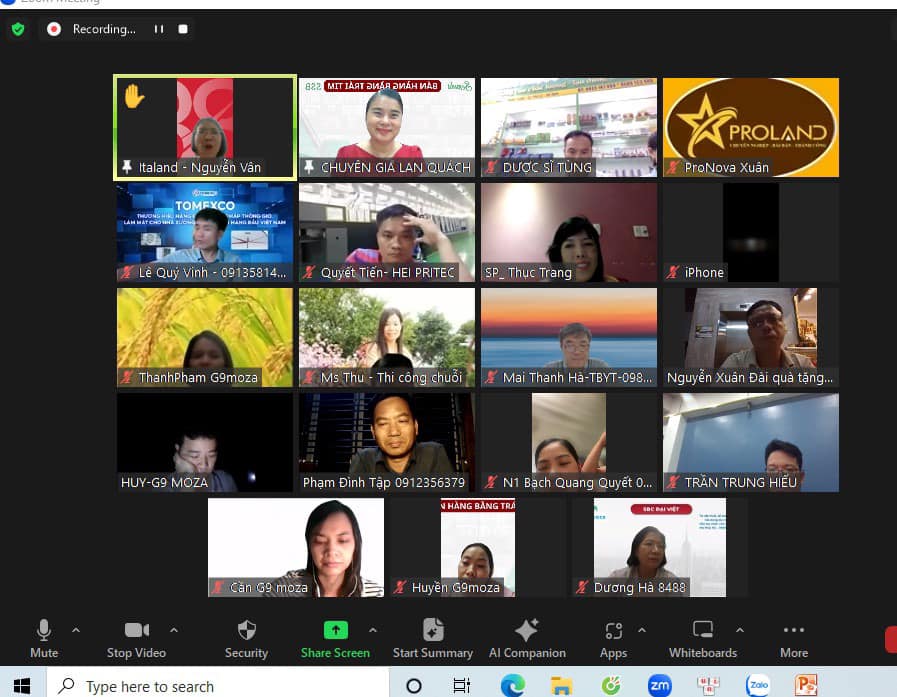Select the iPhone participant tile
Image resolution: width=897 pixels, height=697 pixels.
pyautogui.click(x=751, y=232)
